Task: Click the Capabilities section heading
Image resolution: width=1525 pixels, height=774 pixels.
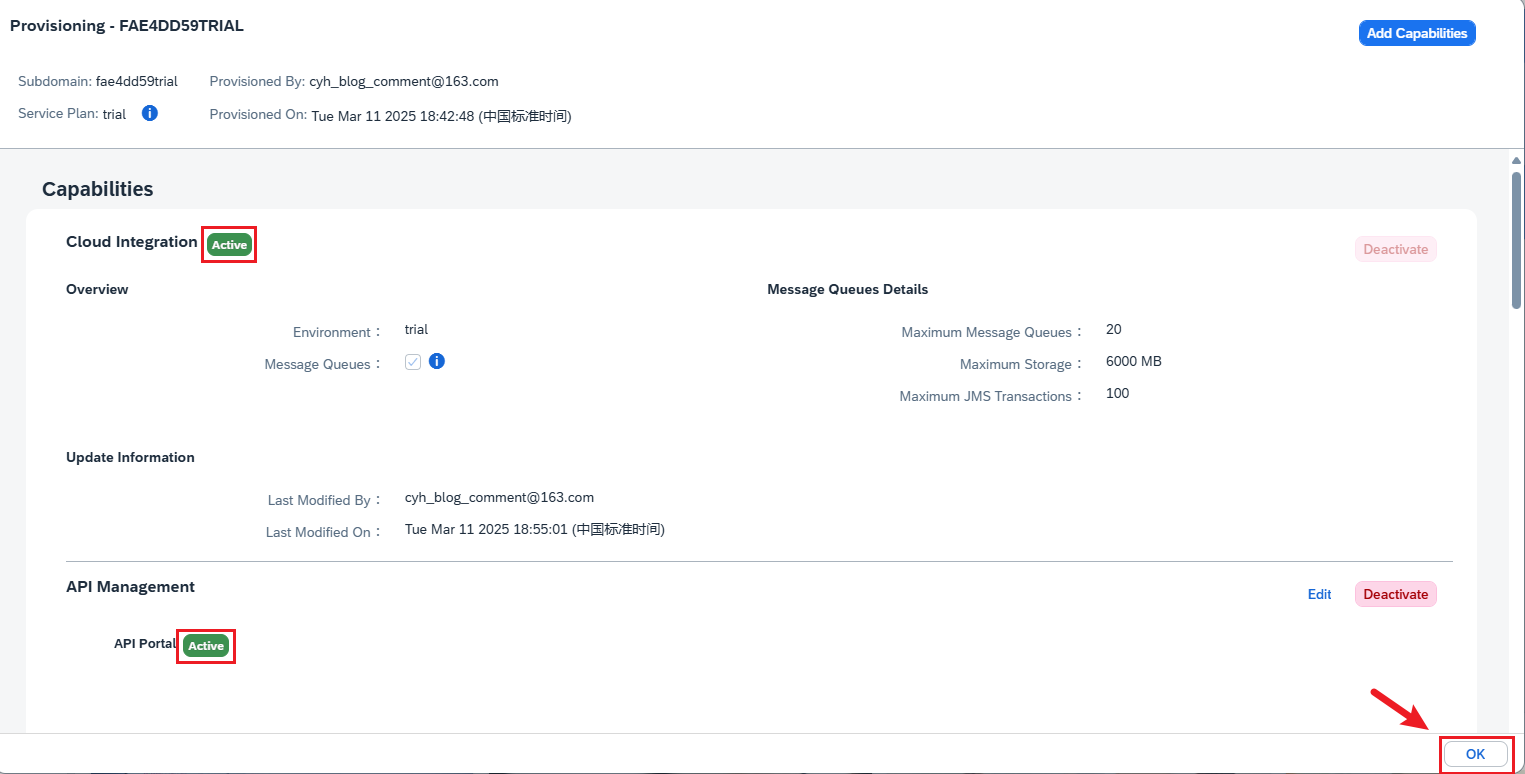Action: coord(97,189)
